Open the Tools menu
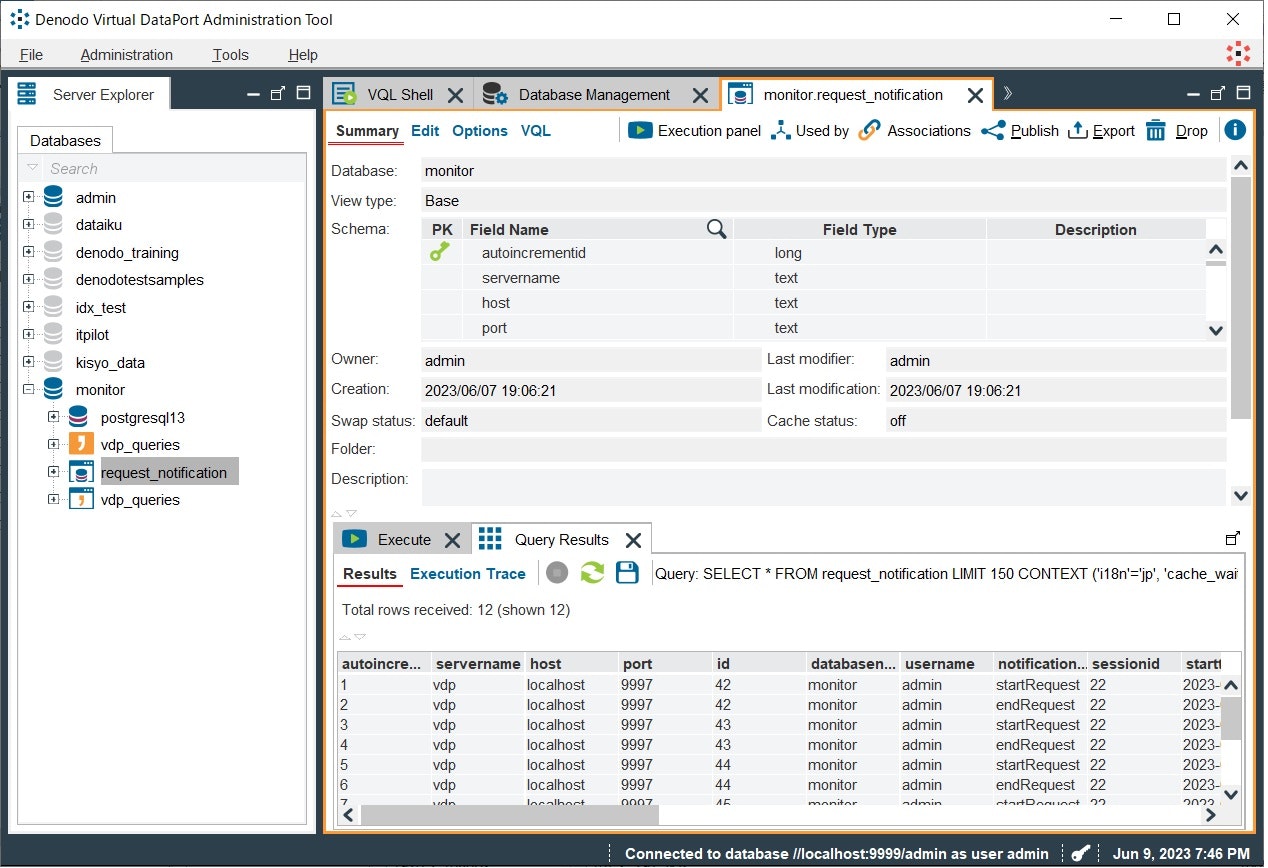 pos(231,55)
